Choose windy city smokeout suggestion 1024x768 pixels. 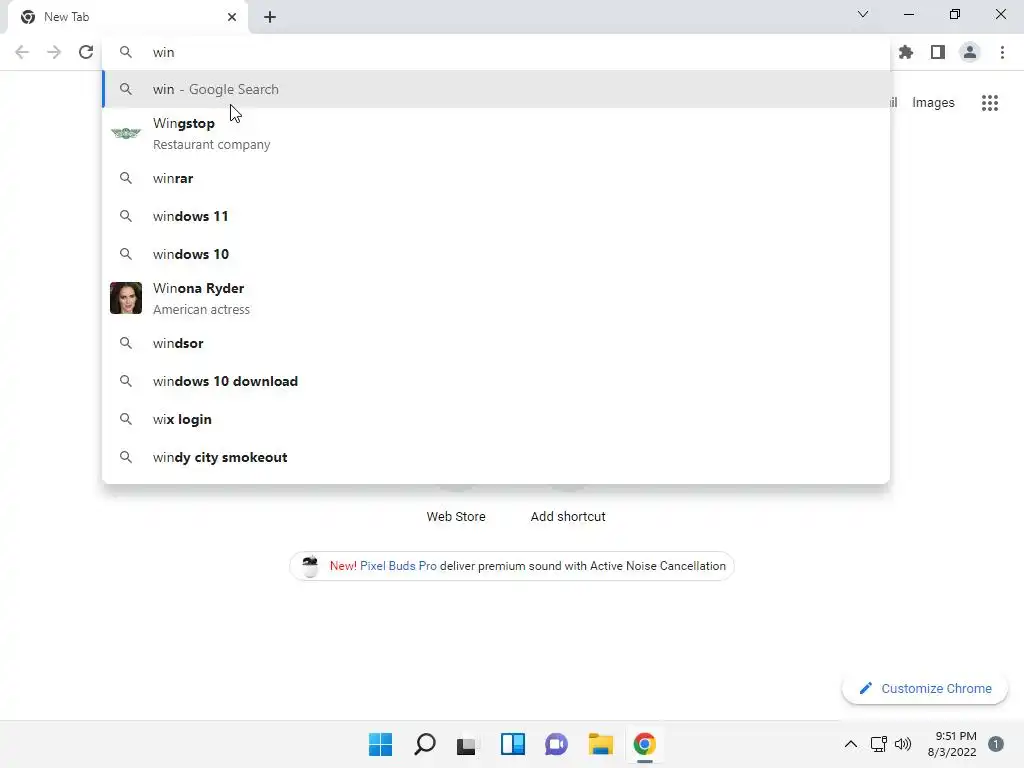(x=496, y=457)
